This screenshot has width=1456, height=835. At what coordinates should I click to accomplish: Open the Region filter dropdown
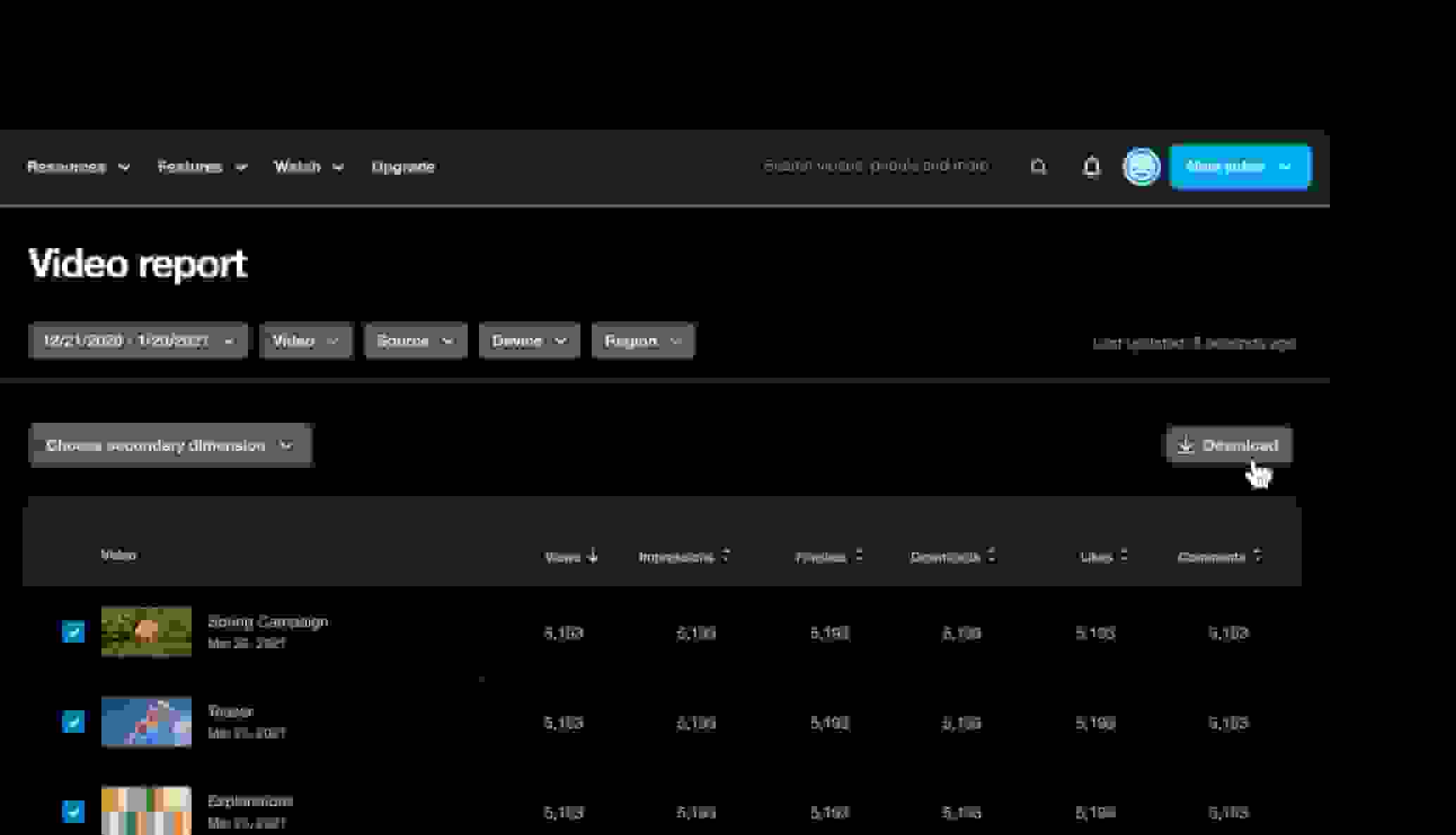pyautogui.click(x=642, y=341)
